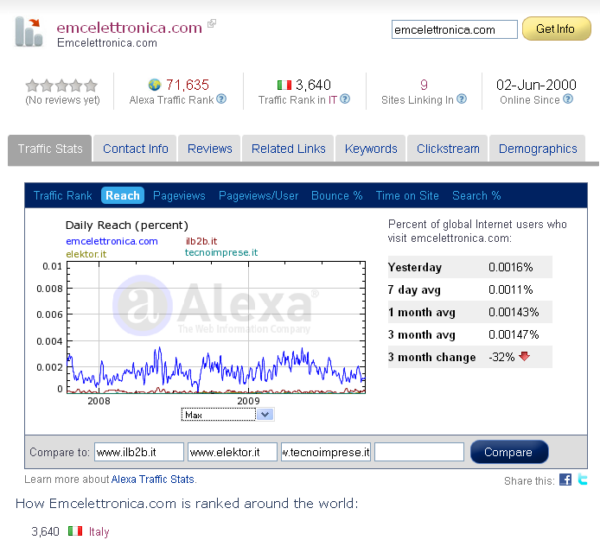The image size is (600, 540).
Task: Open the Reviews tab
Action: [210, 148]
